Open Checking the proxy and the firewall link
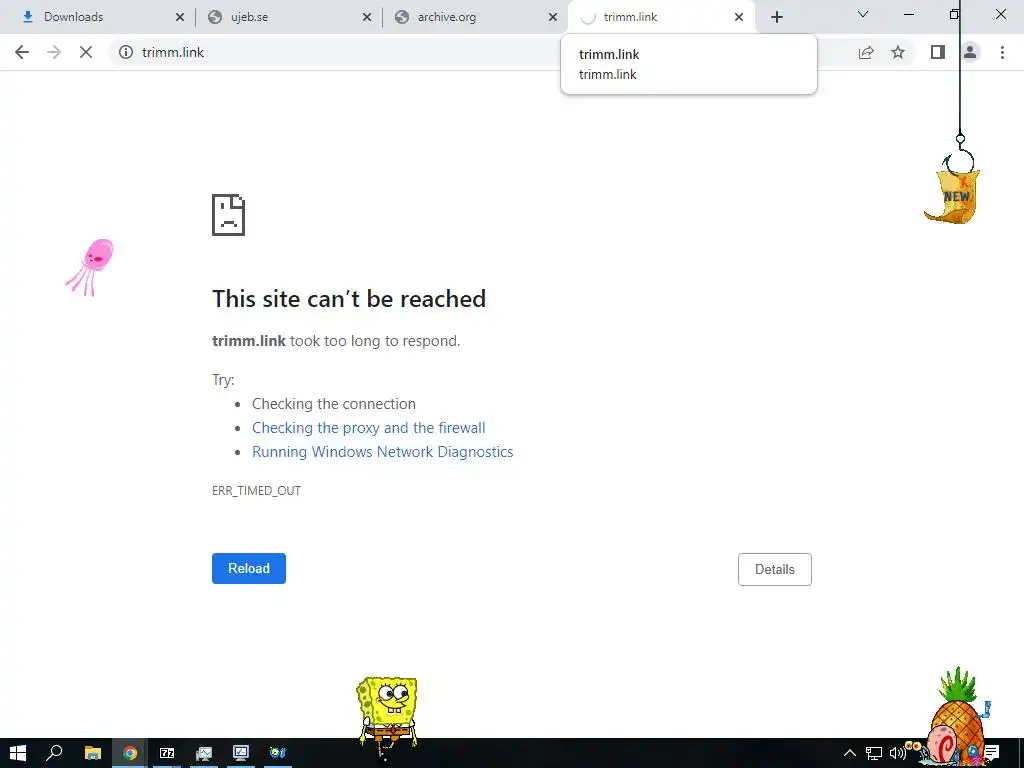Image resolution: width=1024 pixels, height=768 pixels. [368, 428]
